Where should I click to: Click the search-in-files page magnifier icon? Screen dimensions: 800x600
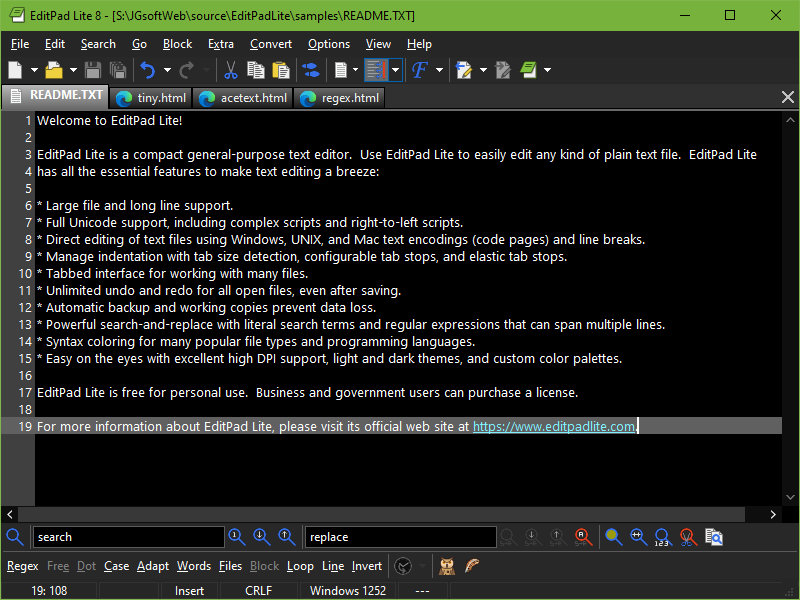click(x=714, y=537)
